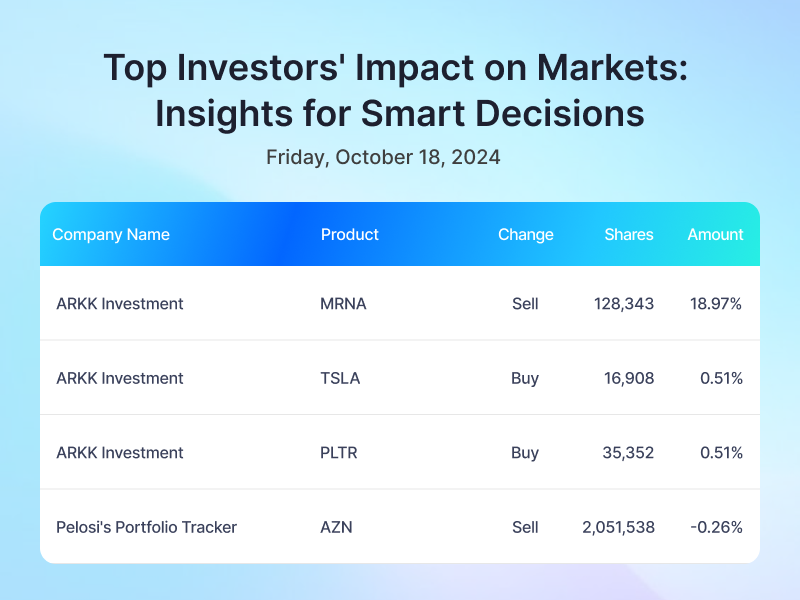The image size is (800, 600).
Task: Click the Change column header
Action: [526, 234]
